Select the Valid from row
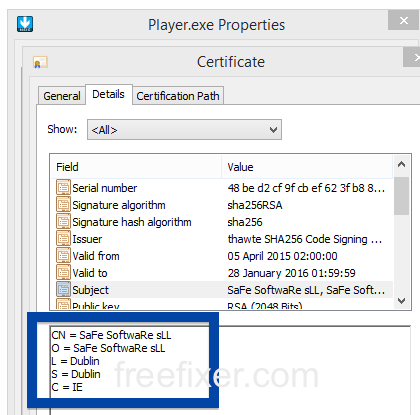Image resolution: width=420 pixels, height=415 pixels. point(222,256)
